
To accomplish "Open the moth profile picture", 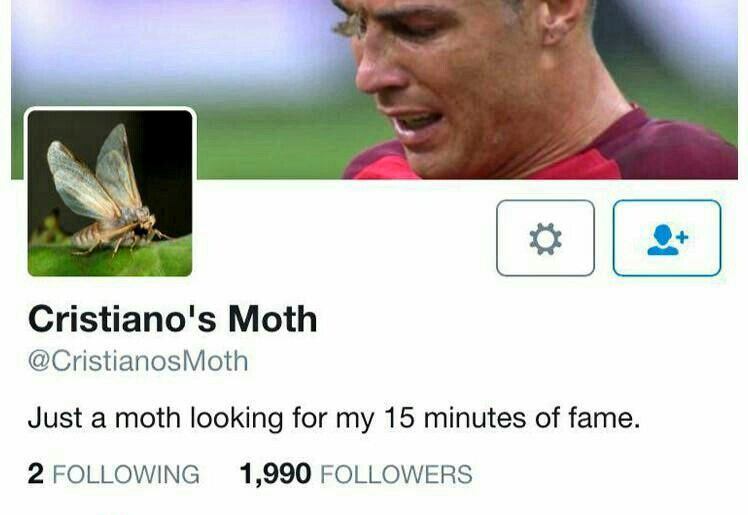I will coord(110,193).
